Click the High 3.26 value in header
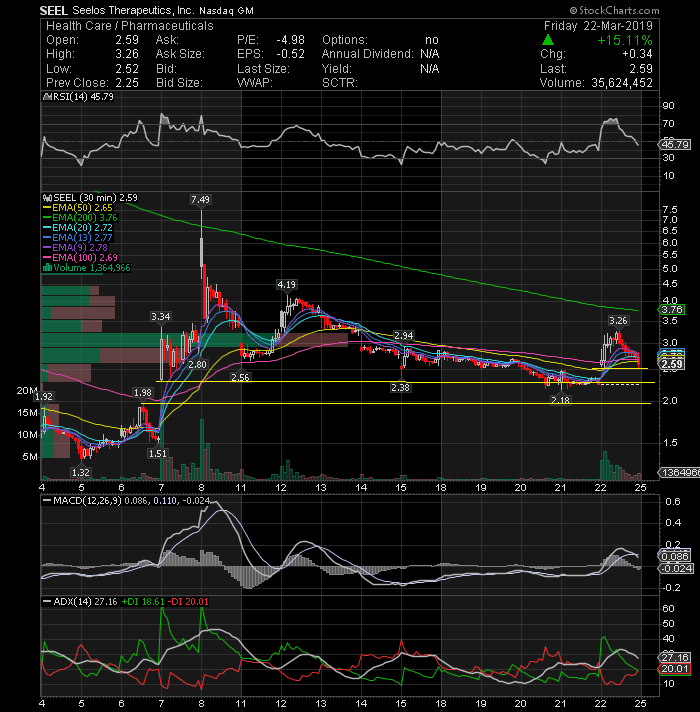The image size is (700, 712). click(127, 54)
